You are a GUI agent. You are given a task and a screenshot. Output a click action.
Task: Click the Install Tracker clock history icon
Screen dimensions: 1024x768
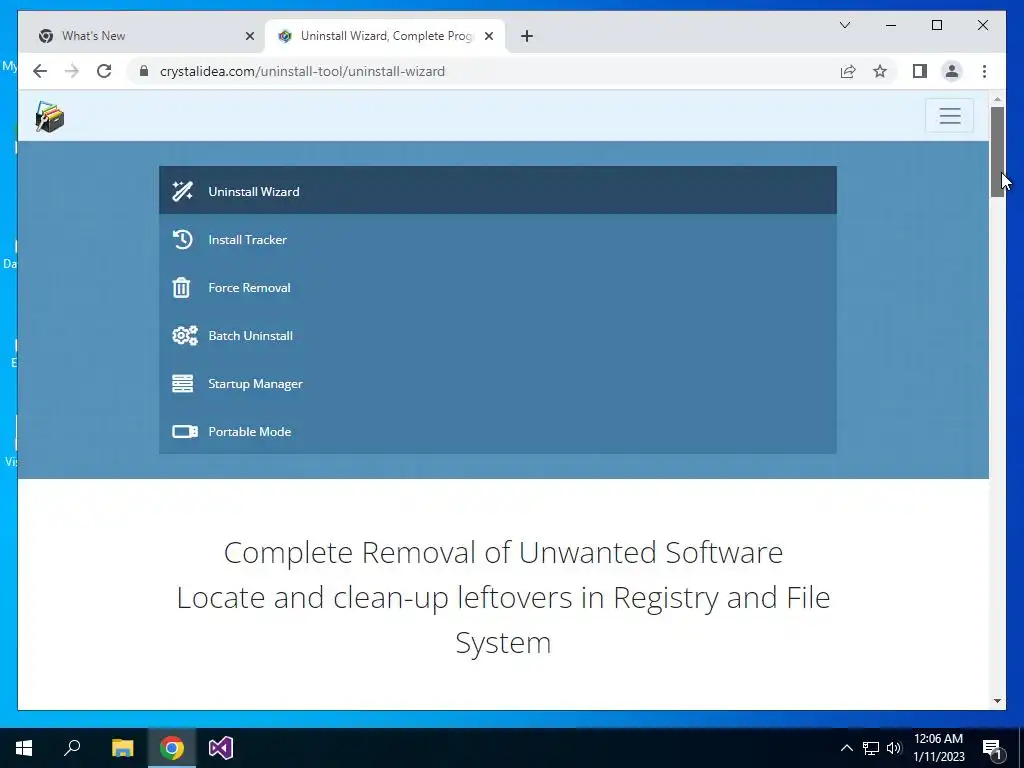point(182,240)
